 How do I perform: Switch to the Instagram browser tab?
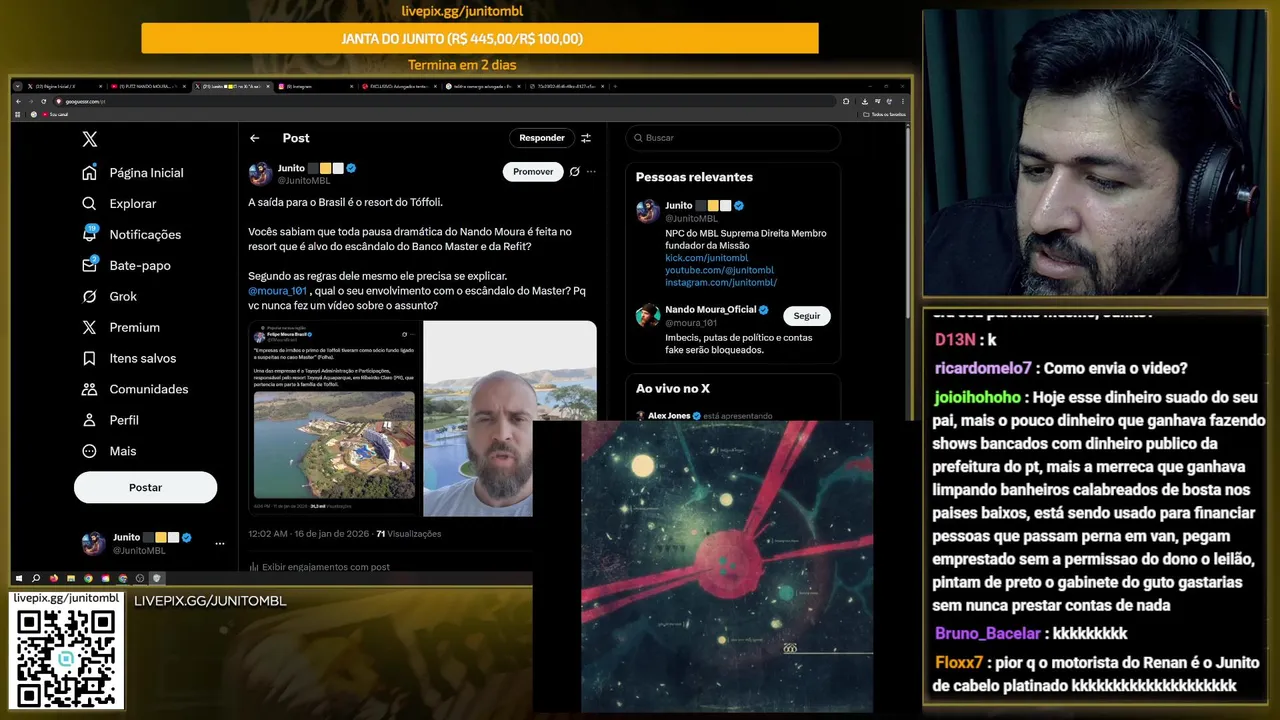click(316, 86)
